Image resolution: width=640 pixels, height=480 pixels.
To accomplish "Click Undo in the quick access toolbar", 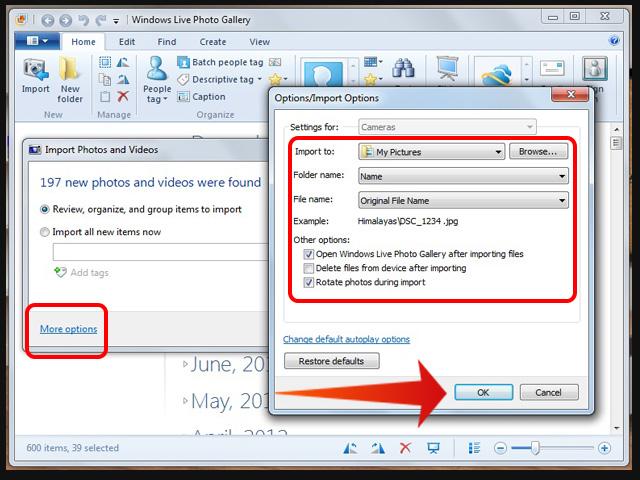I will 84,20.
